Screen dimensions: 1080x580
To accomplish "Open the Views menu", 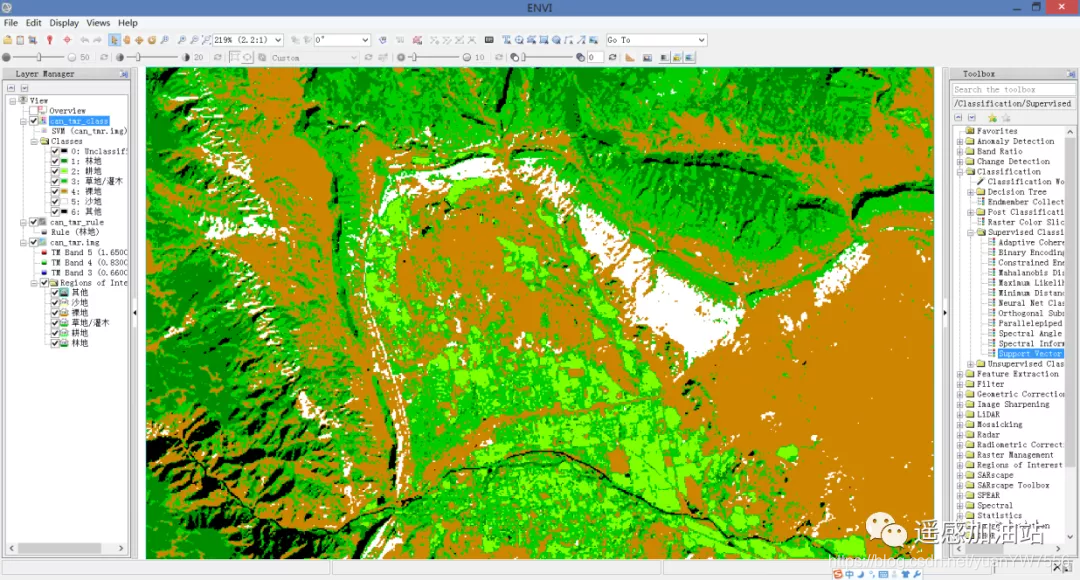I will point(98,23).
